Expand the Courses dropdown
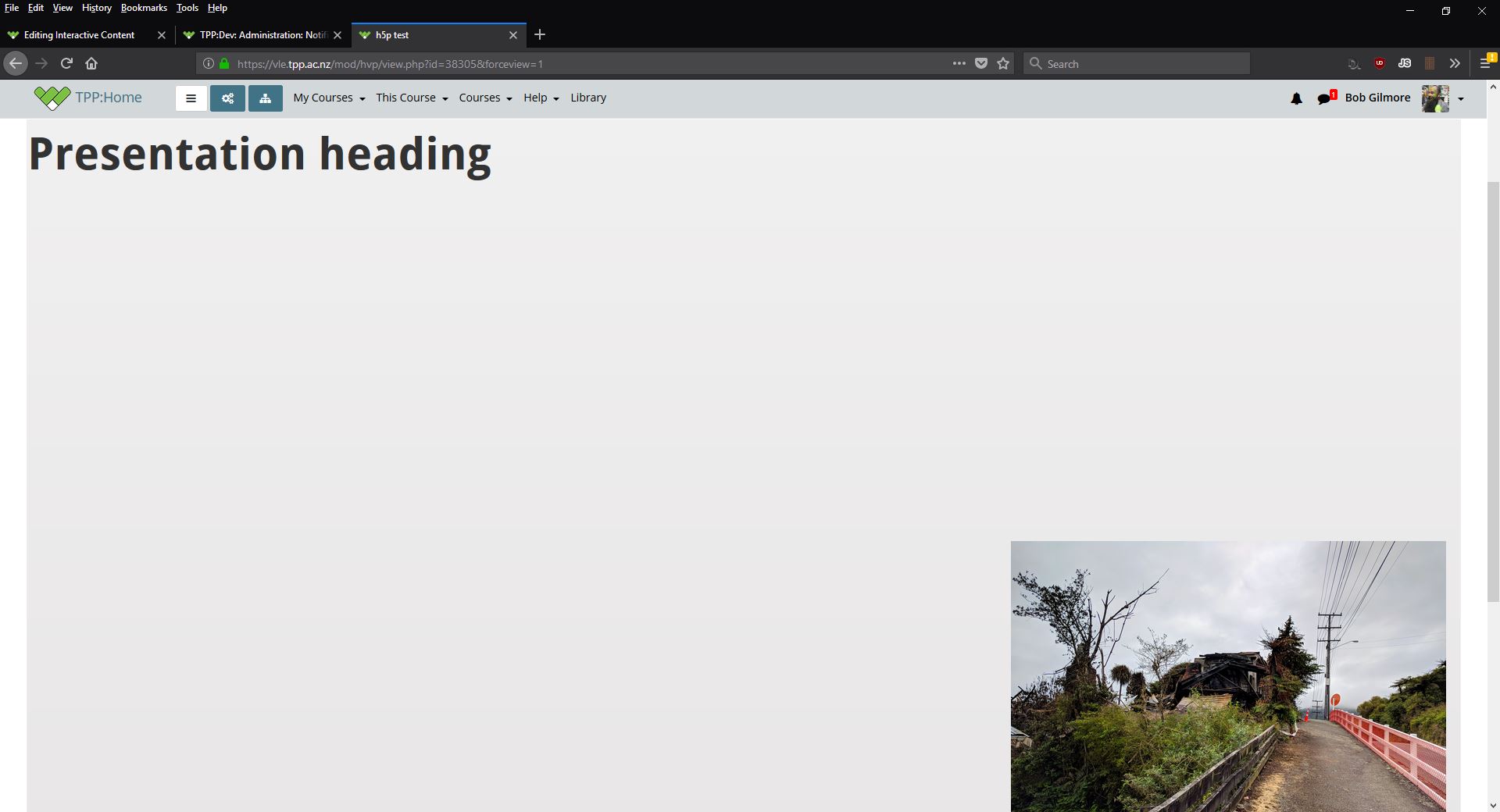This screenshot has height=812, width=1500. coord(485,98)
